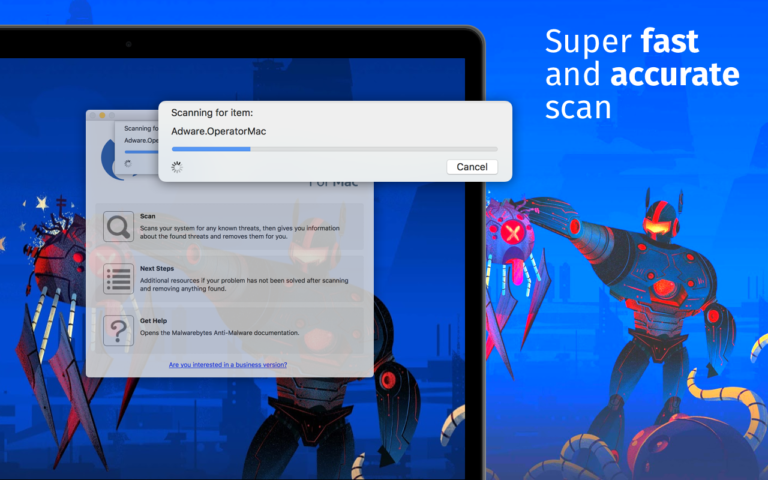Select the Scan option title
The image size is (768, 480).
pyautogui.click(x=147, y=216)
